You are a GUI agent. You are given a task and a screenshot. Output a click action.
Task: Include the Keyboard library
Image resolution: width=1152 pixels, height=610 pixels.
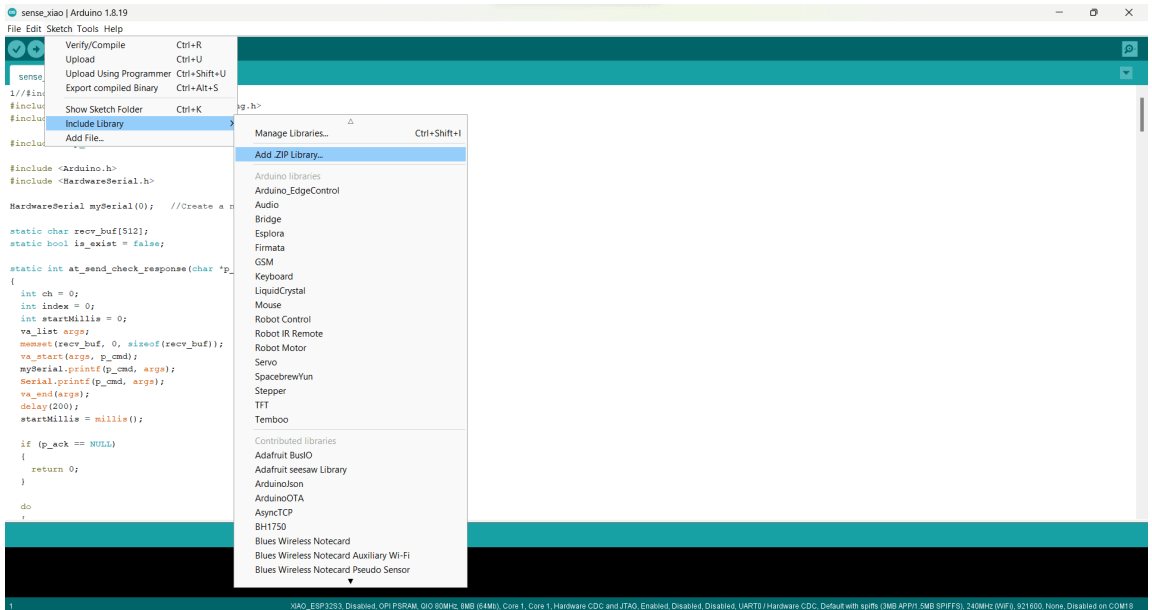pos(350,276)
